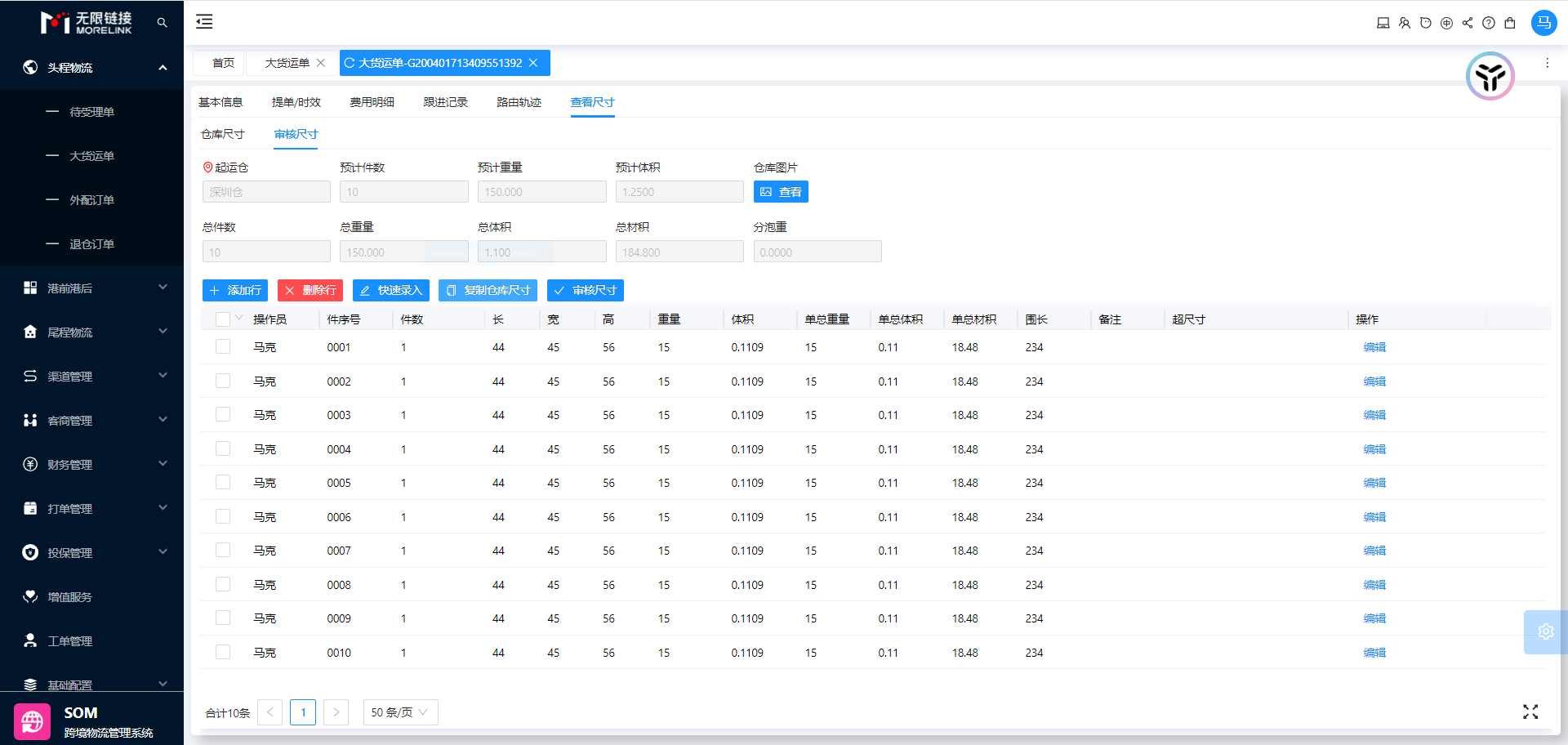The width and height of the screenshot is (1568, 745).
Task: Open the shopping bag icon in top bar
Action: tap(1510, 23)
